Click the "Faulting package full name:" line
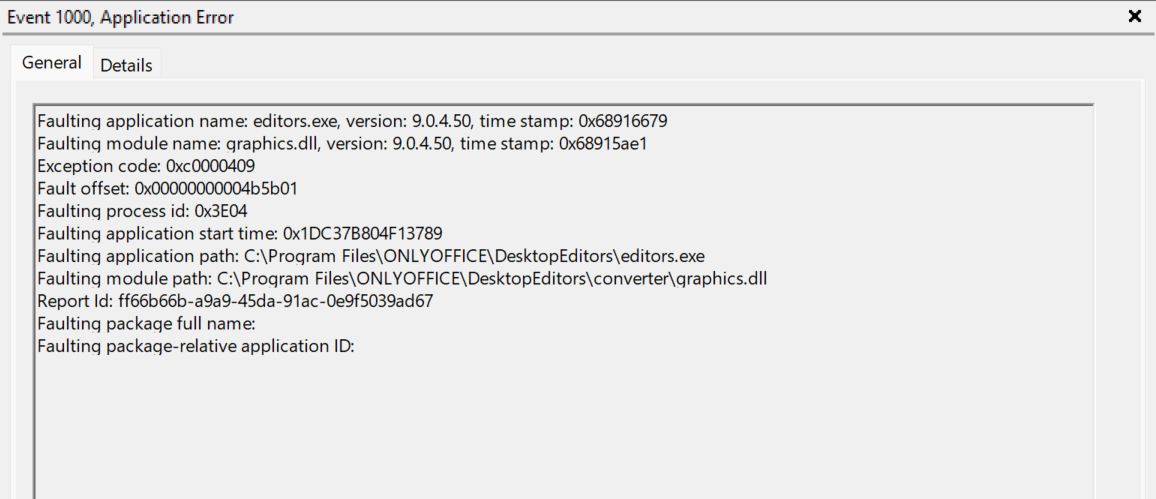 coord(147,323)
